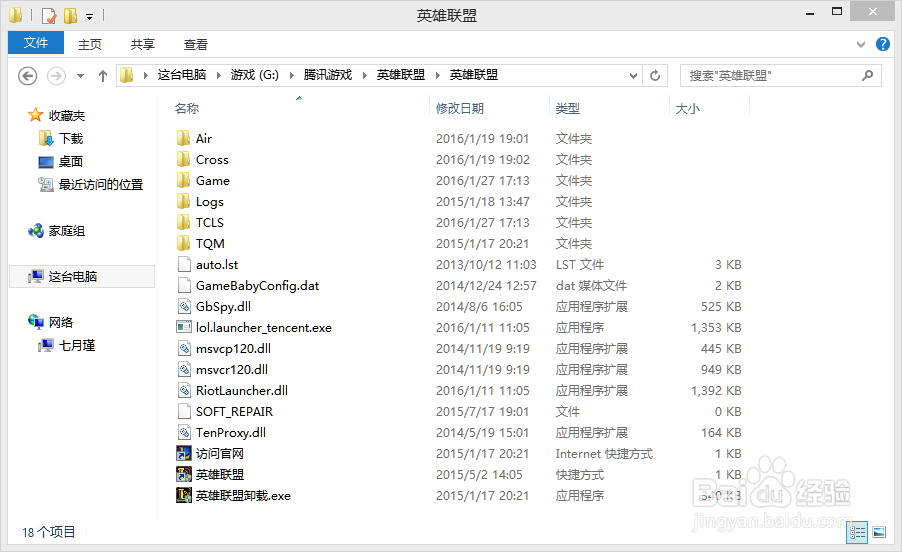Viewport: 902px width, 552px height.
Task: Navigate to 腾讯游戏 in breadcrumb
Action: point(327,75)
